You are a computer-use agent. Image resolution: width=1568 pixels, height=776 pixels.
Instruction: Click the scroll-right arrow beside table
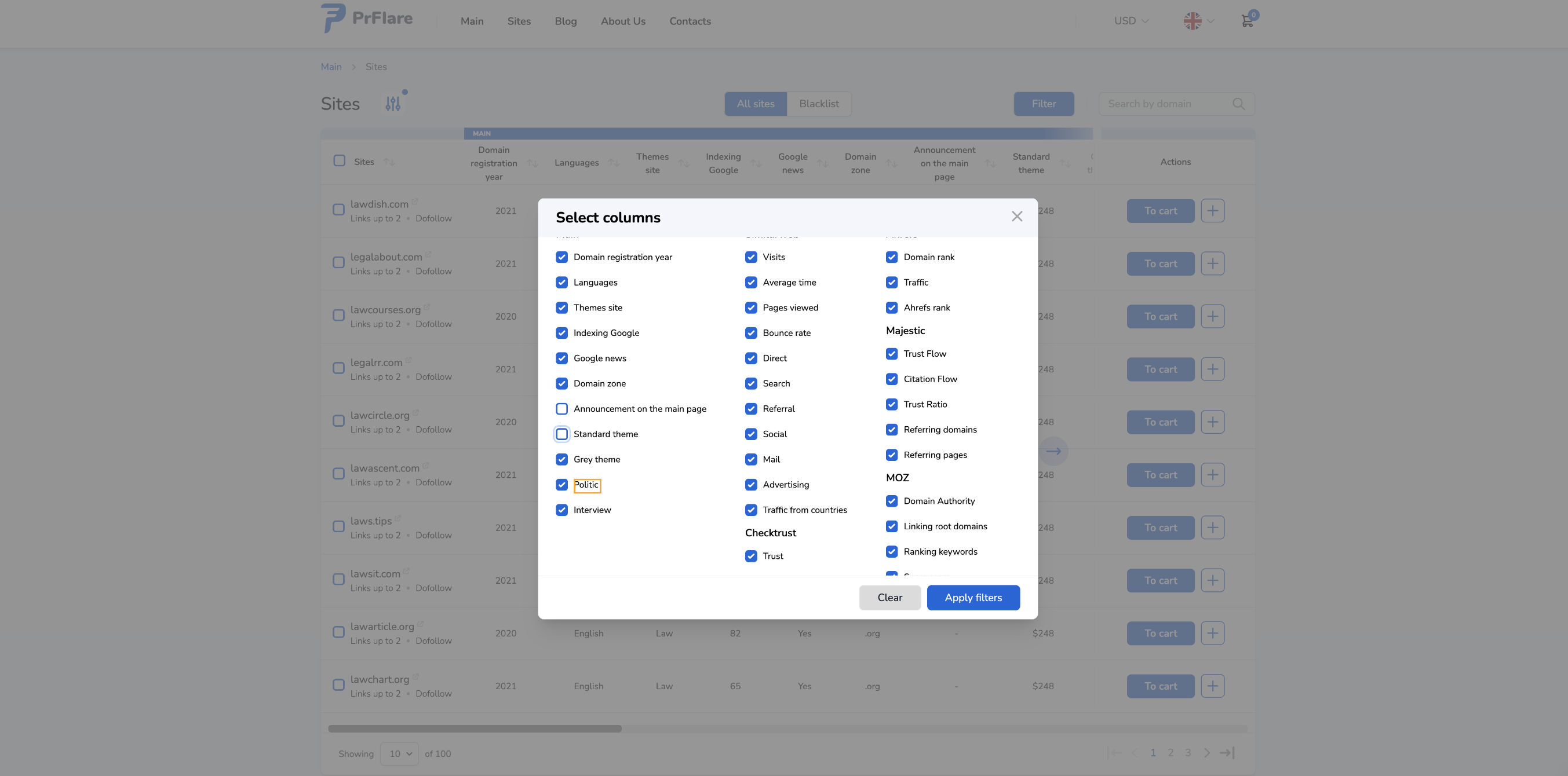(x=1053, y=451)
